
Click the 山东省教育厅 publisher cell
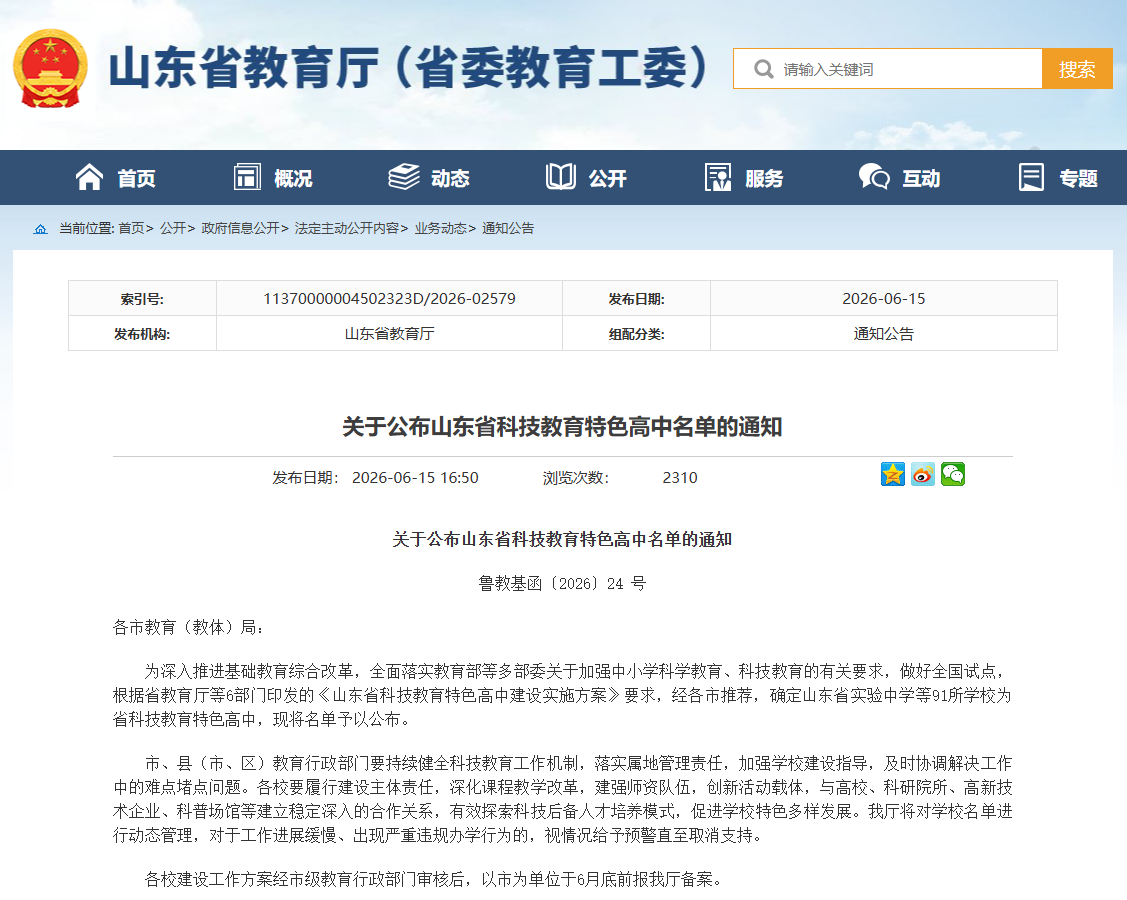tap(390, 334)
